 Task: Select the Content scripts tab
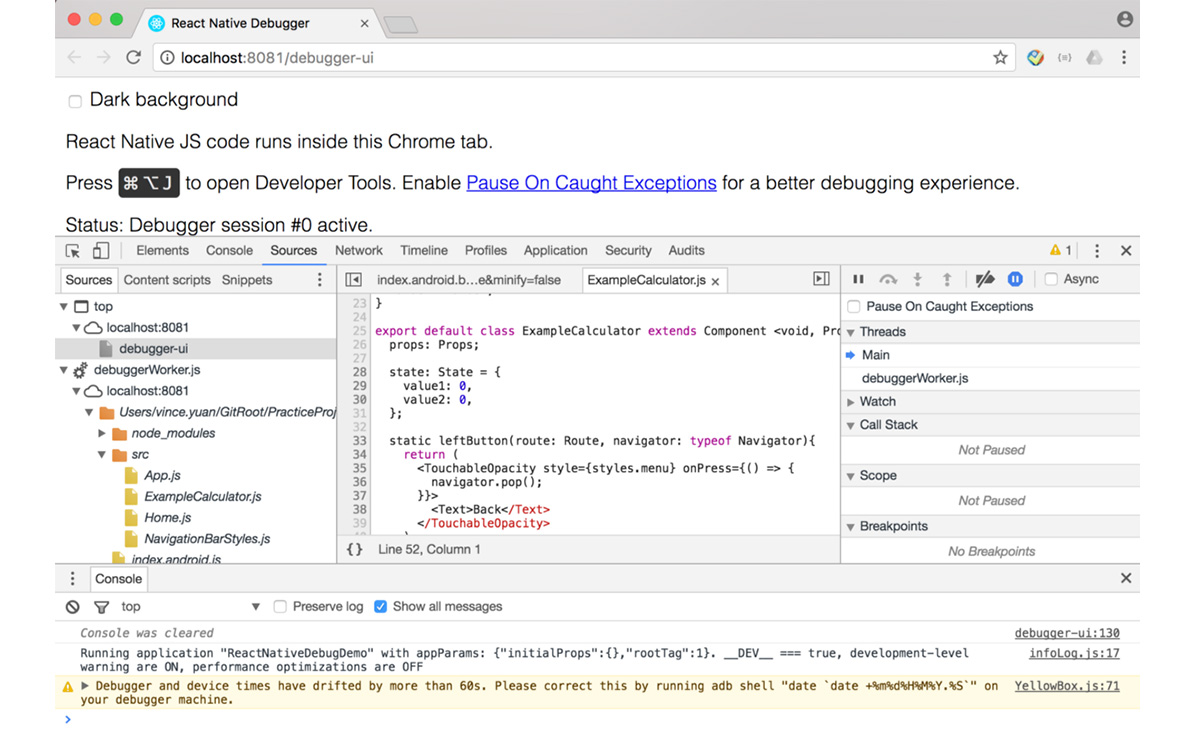[x=167, y=280]
